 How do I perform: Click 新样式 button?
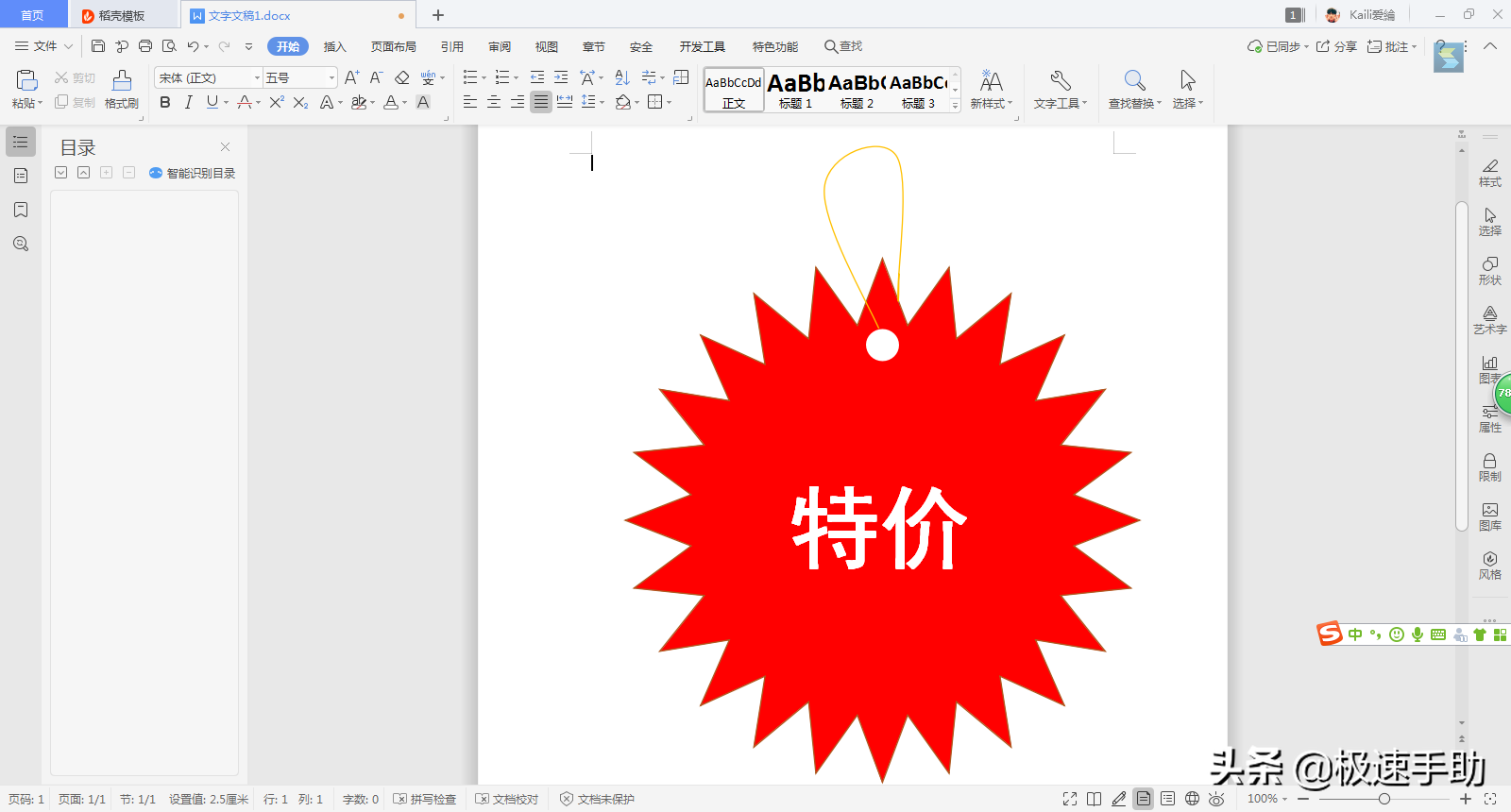pos(991,90)
